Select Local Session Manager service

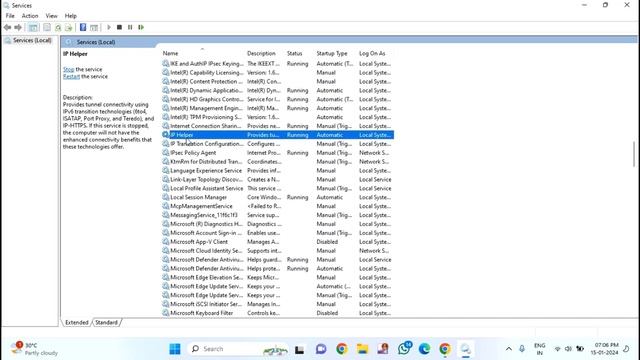tap(278, 198)
